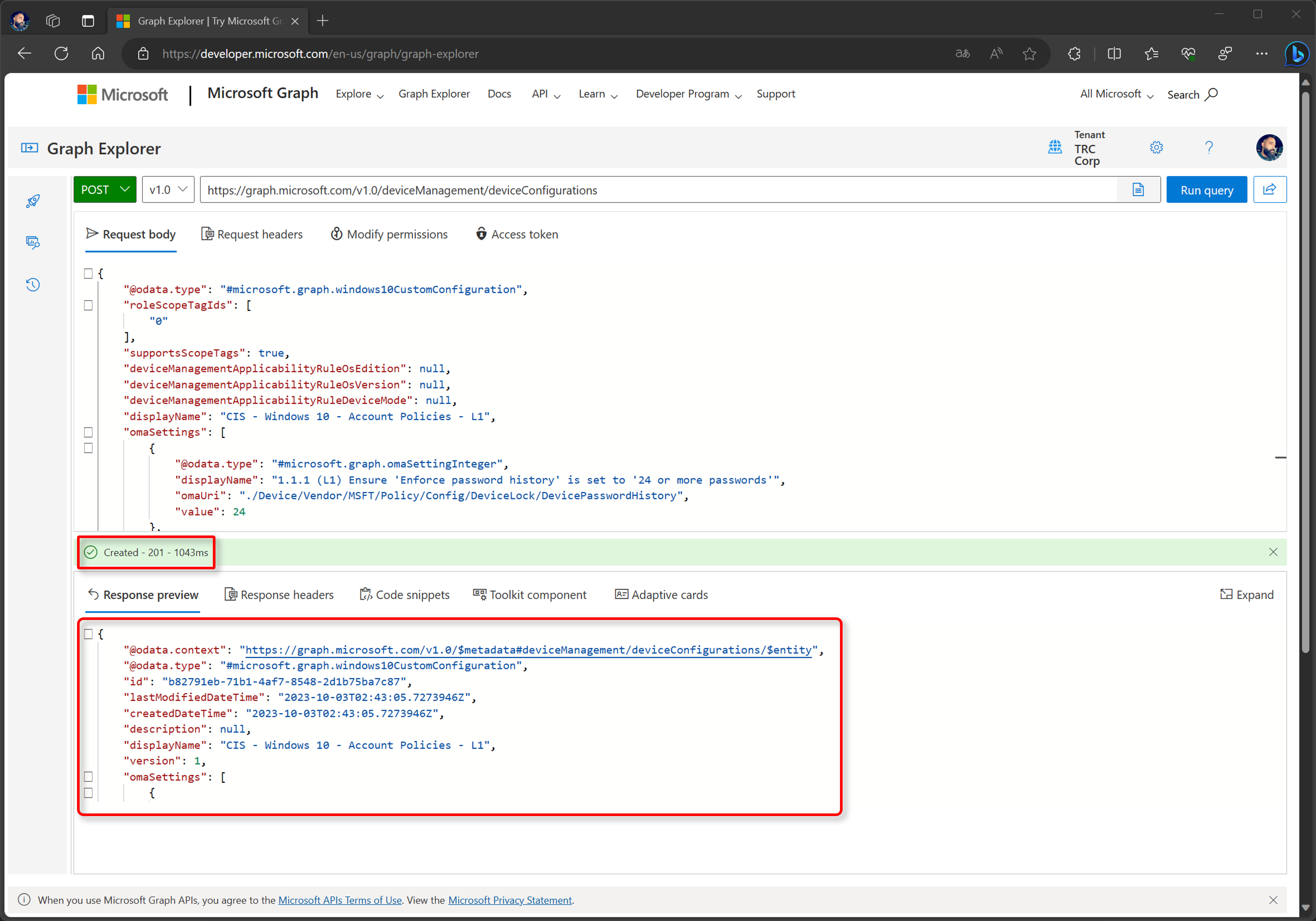Viewport: 1316px width, 921px height.
Task: Click the request URL input field
Action: click(659, 190)
